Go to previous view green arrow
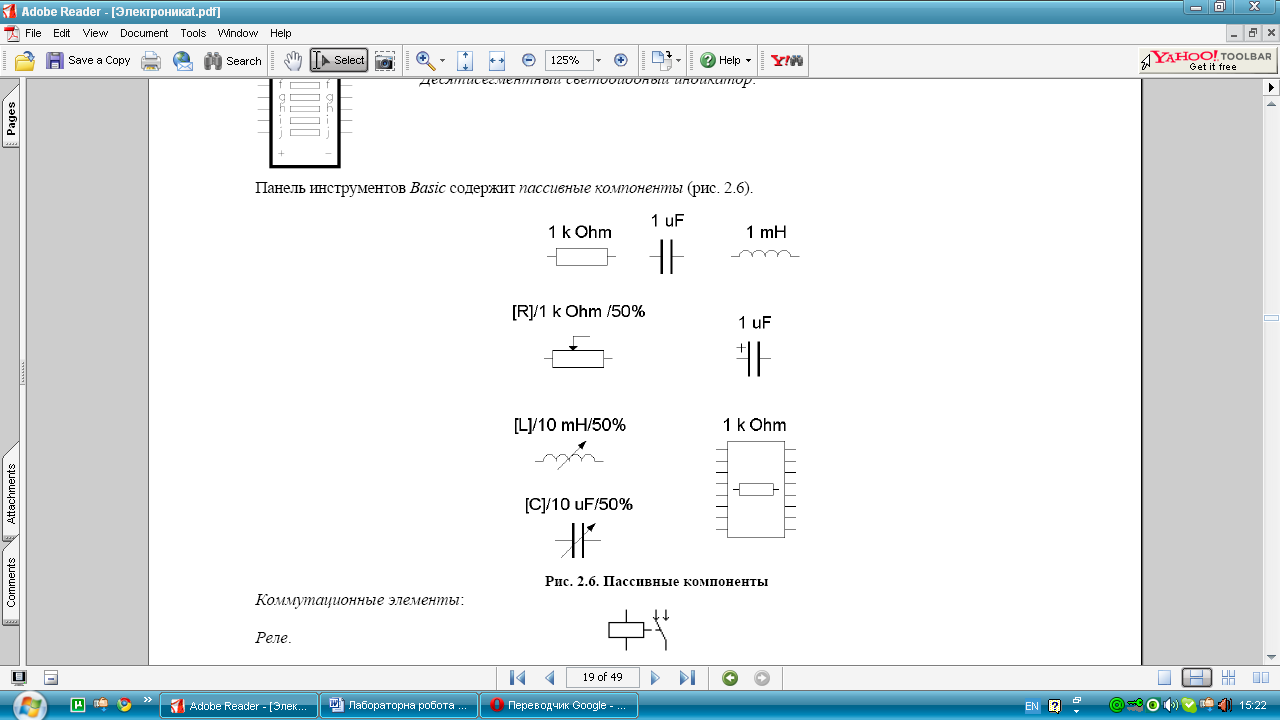This screenshot has height=720, width=1280. point(730,677)
